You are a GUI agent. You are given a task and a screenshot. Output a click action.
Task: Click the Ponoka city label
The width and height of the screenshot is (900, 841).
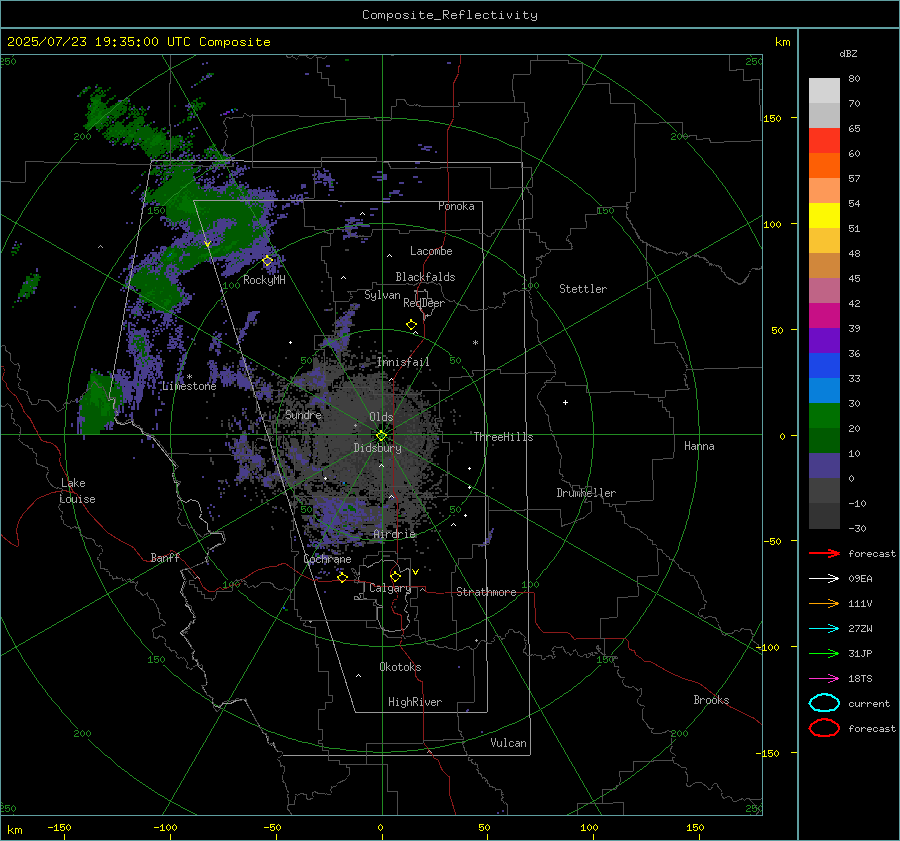click(x=456, y=206)
